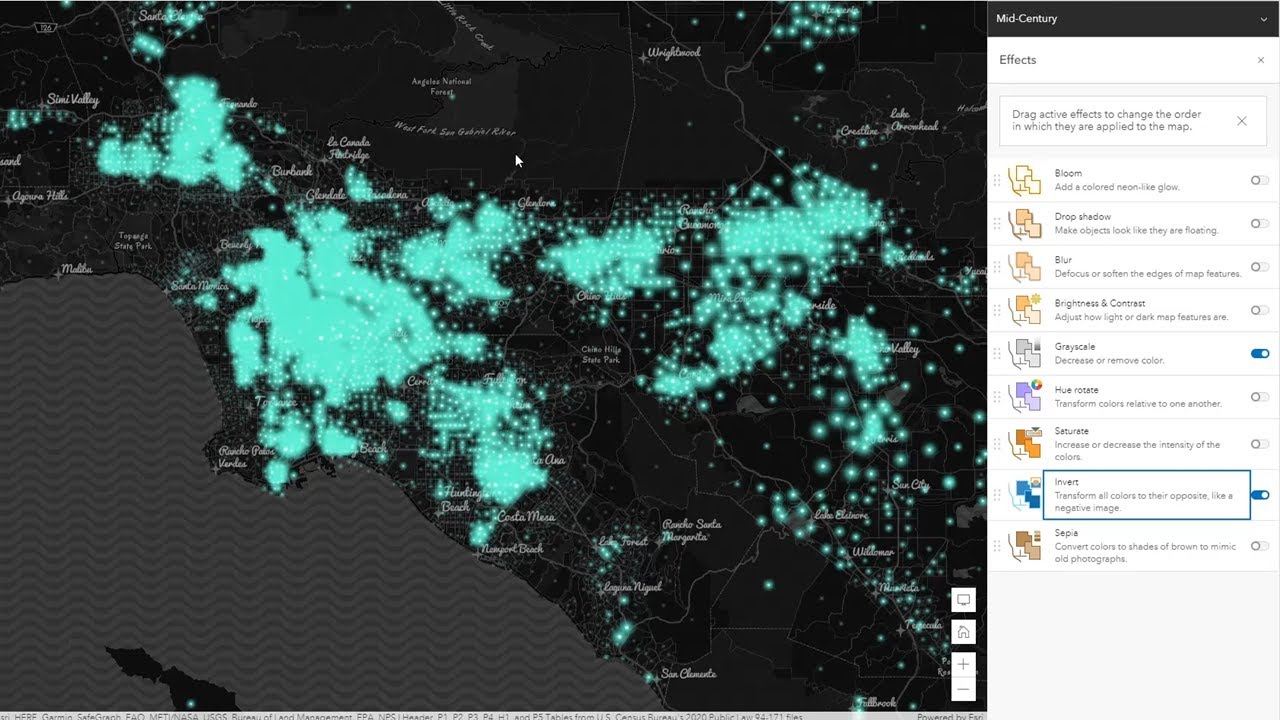Go to the default map view (home)

(963, 632)
